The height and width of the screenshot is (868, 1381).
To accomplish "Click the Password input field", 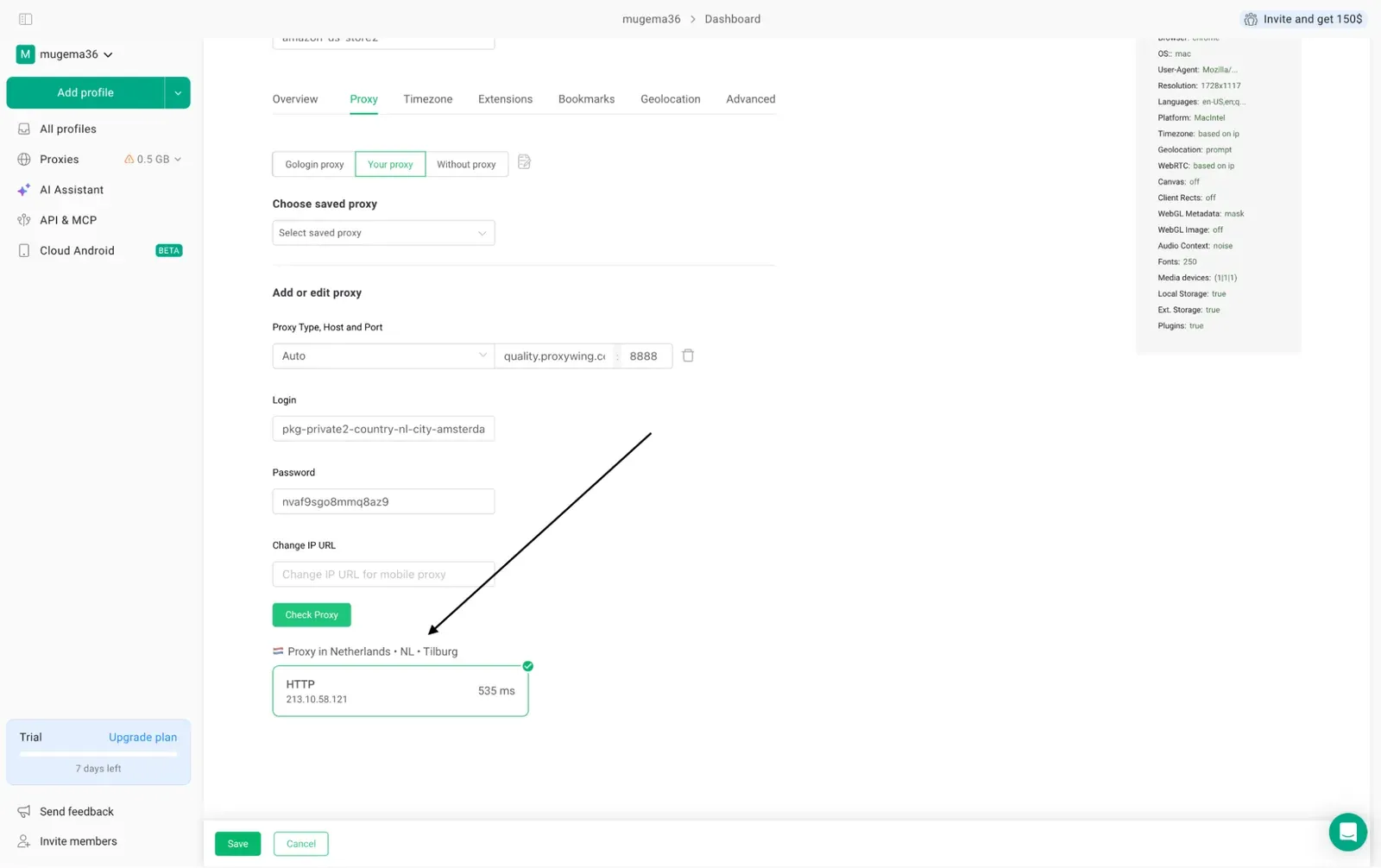I will (383, 501).
